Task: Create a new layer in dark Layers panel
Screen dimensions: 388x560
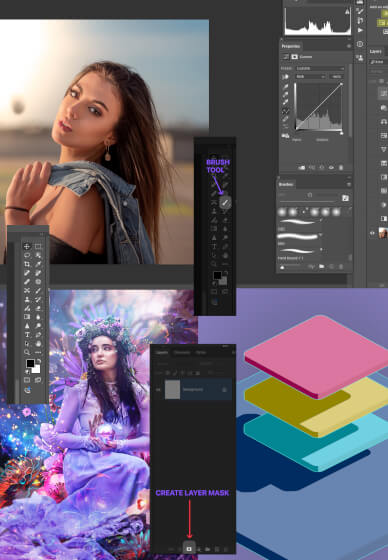Action: 217,549
